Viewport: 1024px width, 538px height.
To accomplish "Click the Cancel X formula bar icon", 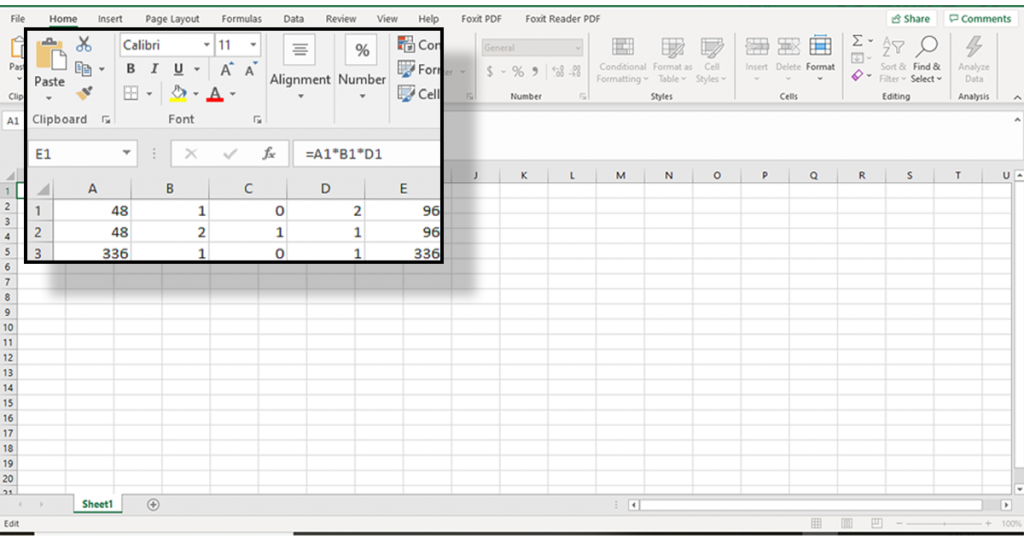I will point(191,154).
